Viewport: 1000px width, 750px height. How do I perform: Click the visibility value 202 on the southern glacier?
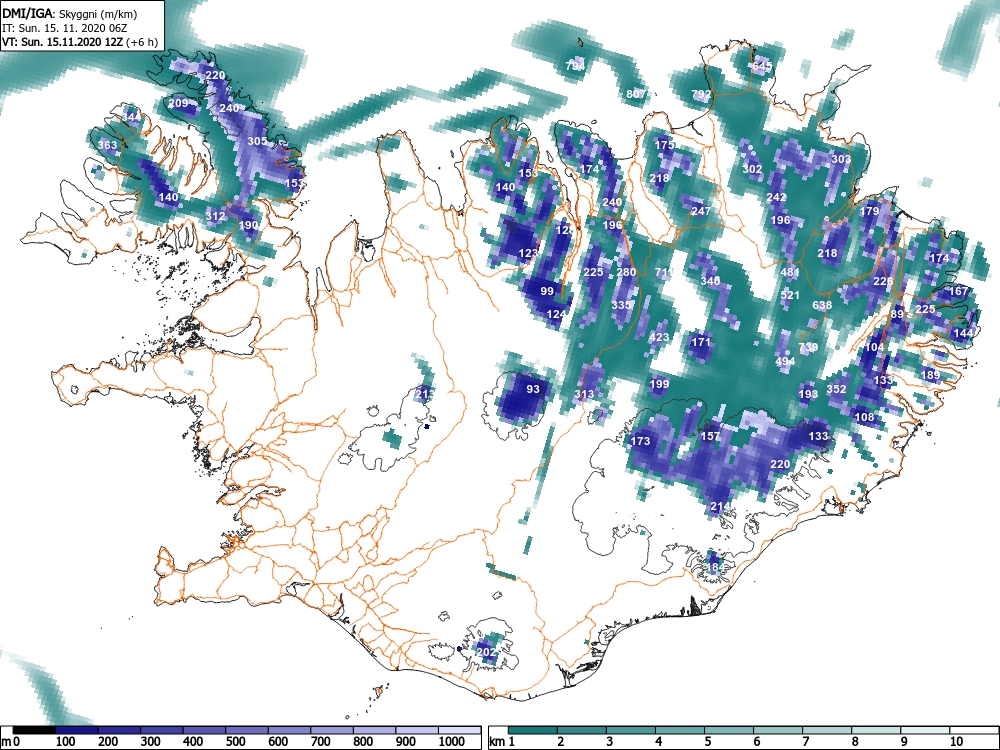click(x=486, y=652)
